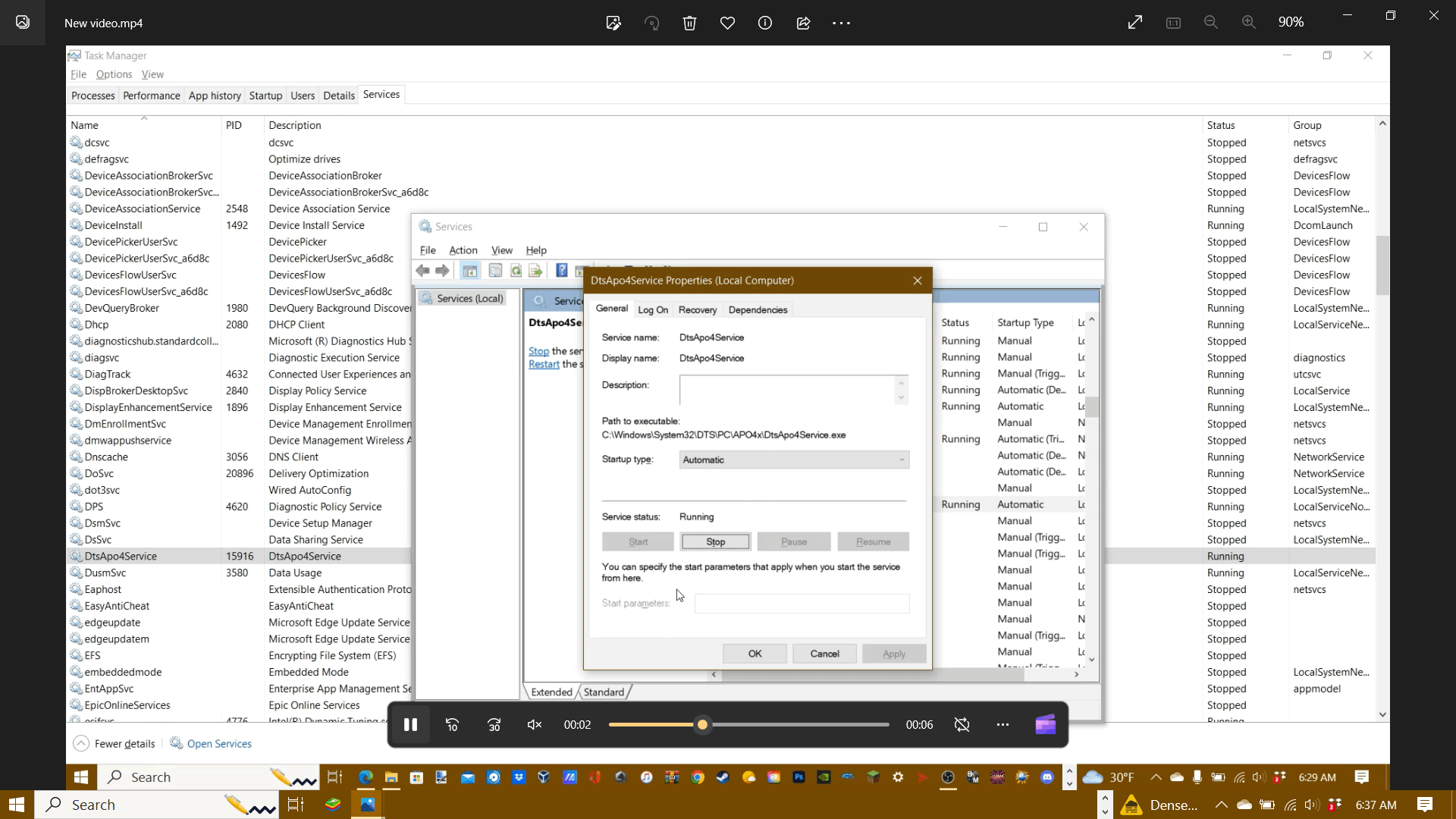
Task: Click the Zoom in magnifier icon
Action: coord(1248,23)
